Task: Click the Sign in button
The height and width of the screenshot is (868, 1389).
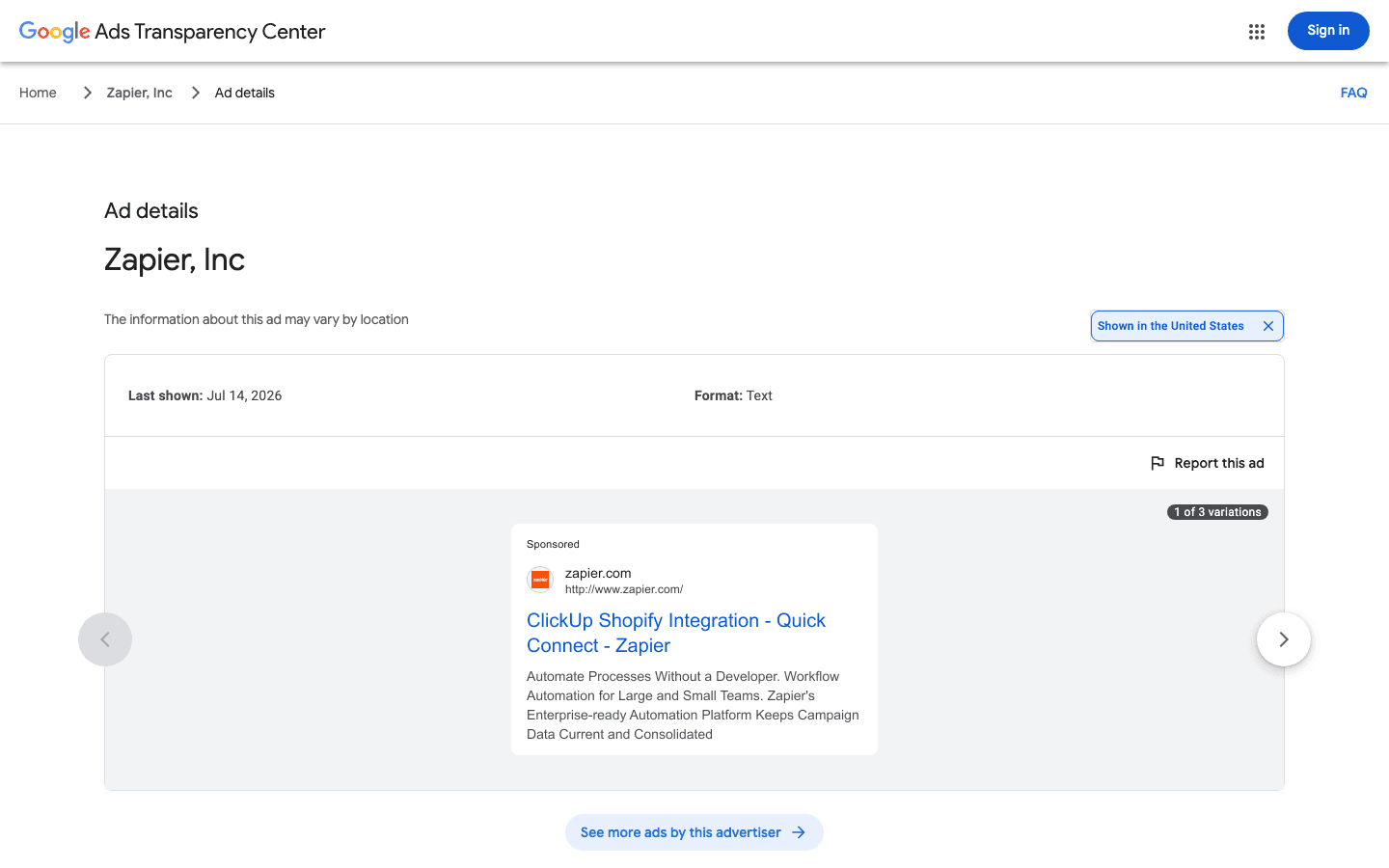Action: 1328,31
